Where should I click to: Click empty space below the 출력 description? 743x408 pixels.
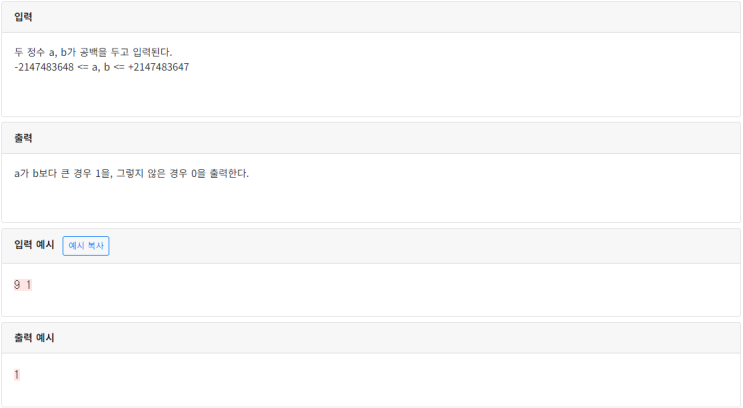[x=400, y=203]
